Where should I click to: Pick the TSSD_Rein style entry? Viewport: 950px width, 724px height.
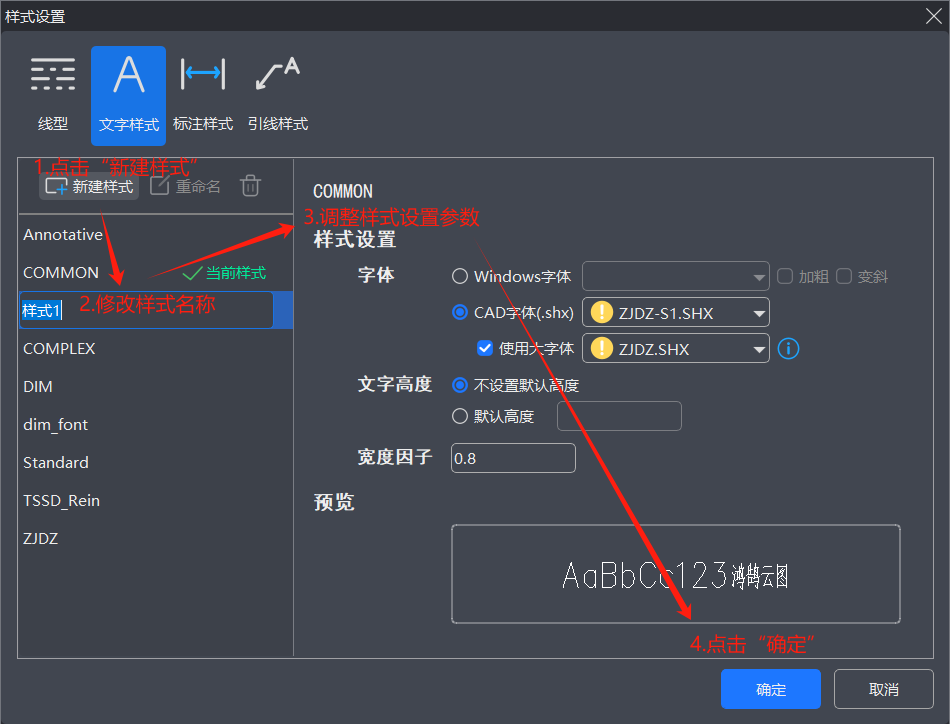tap(62, 501)
